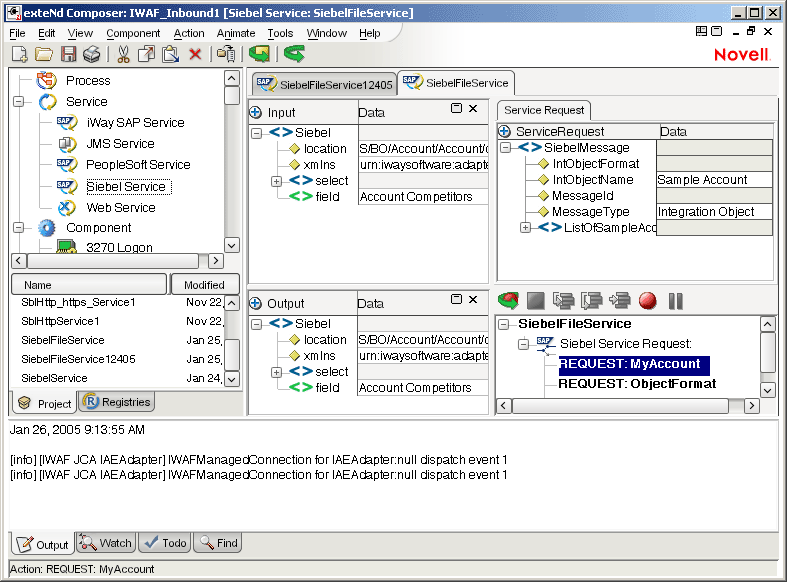Click the Save disk icon in toolbar

pyautogui.click(x=69, y=54)
